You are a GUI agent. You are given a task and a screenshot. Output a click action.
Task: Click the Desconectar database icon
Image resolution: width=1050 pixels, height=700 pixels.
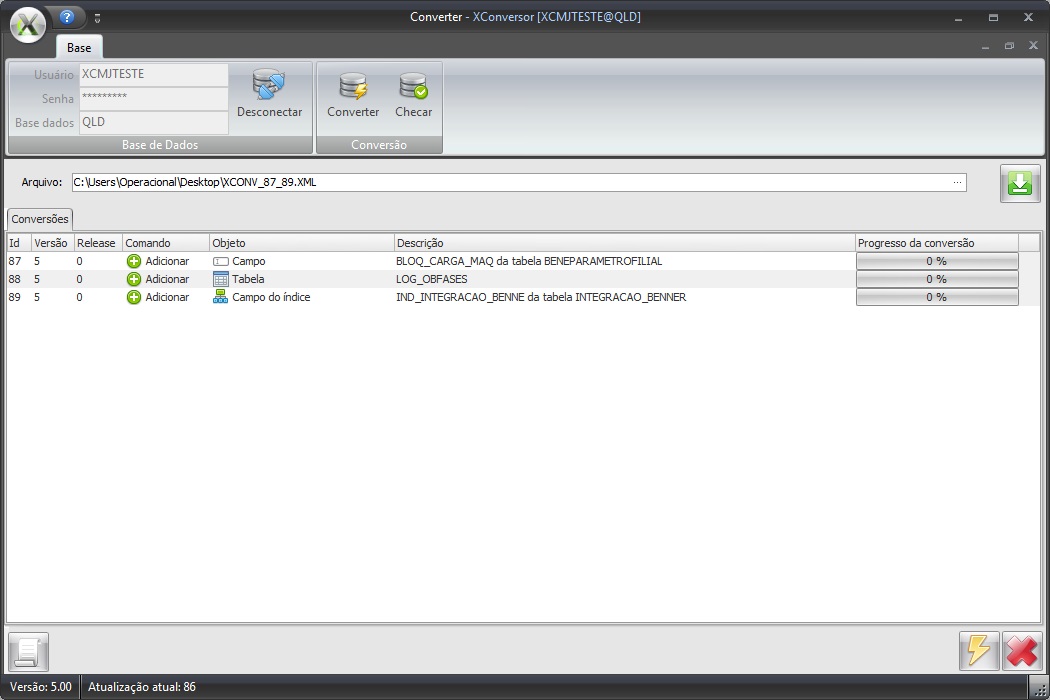coord(269,87)
